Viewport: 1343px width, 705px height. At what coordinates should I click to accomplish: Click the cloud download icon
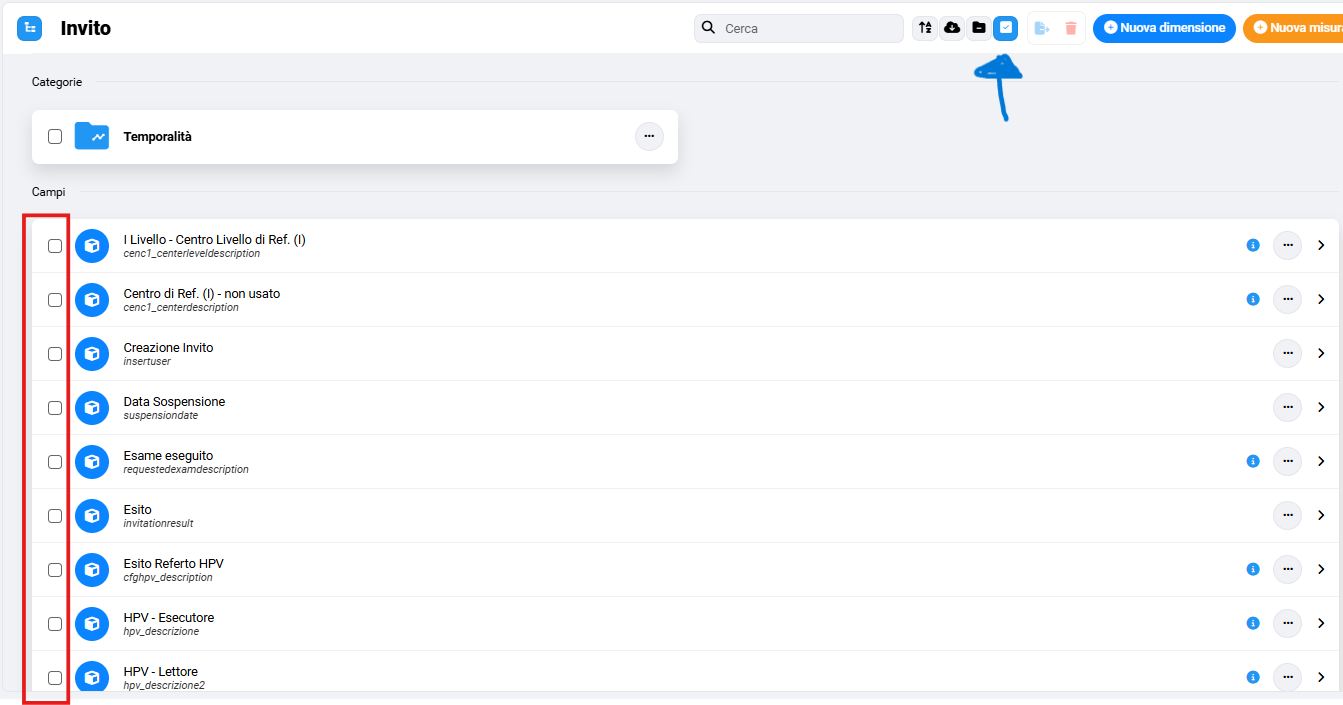[x=952, y=28]
